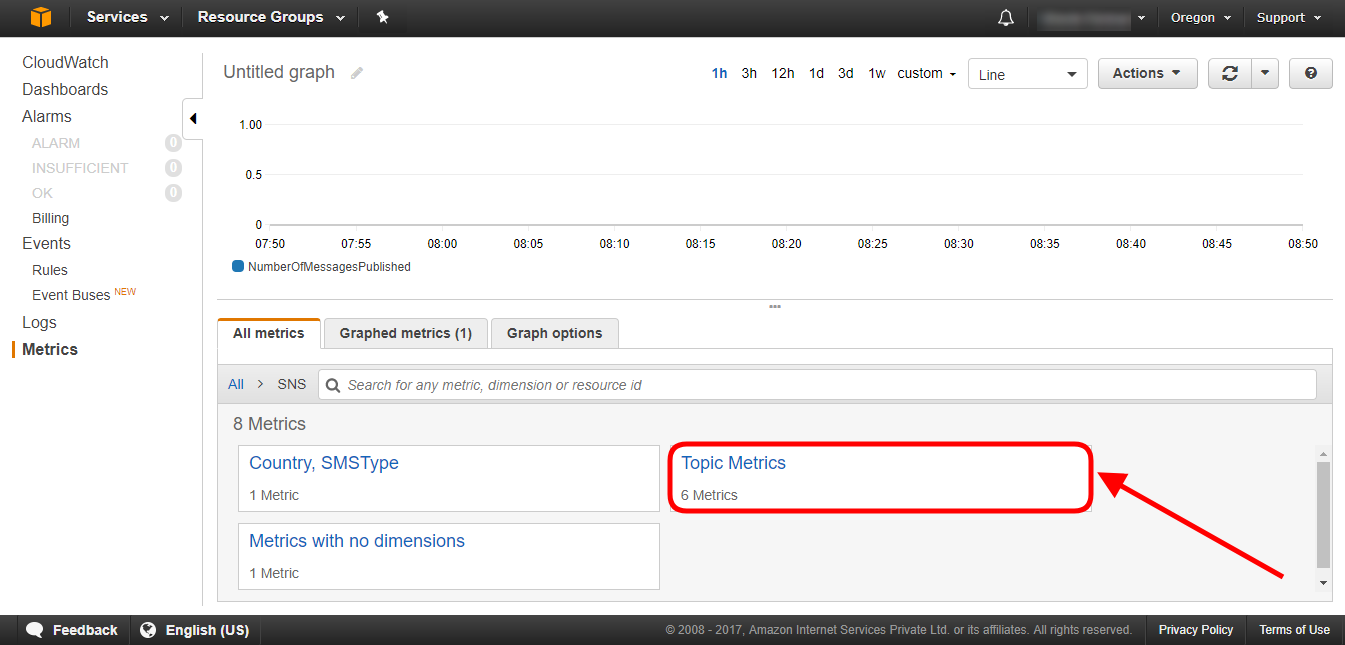Open Dashboards in sidebar
Viewport: 1345px width, 645px height.
pos(65,89)
